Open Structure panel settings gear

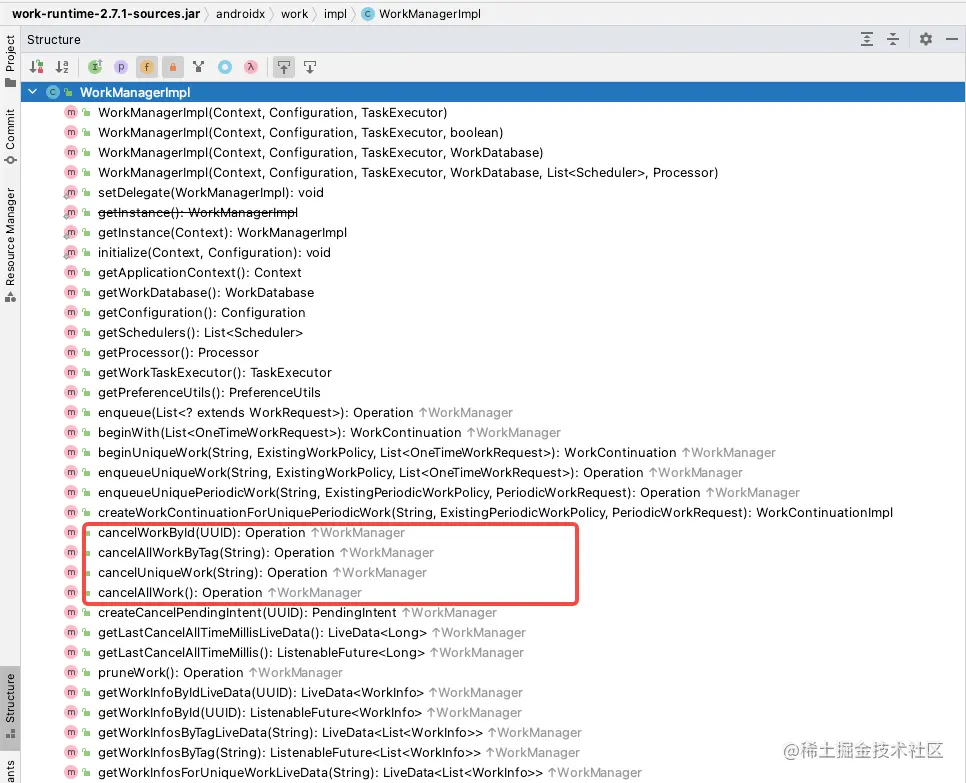coord(925,39)
